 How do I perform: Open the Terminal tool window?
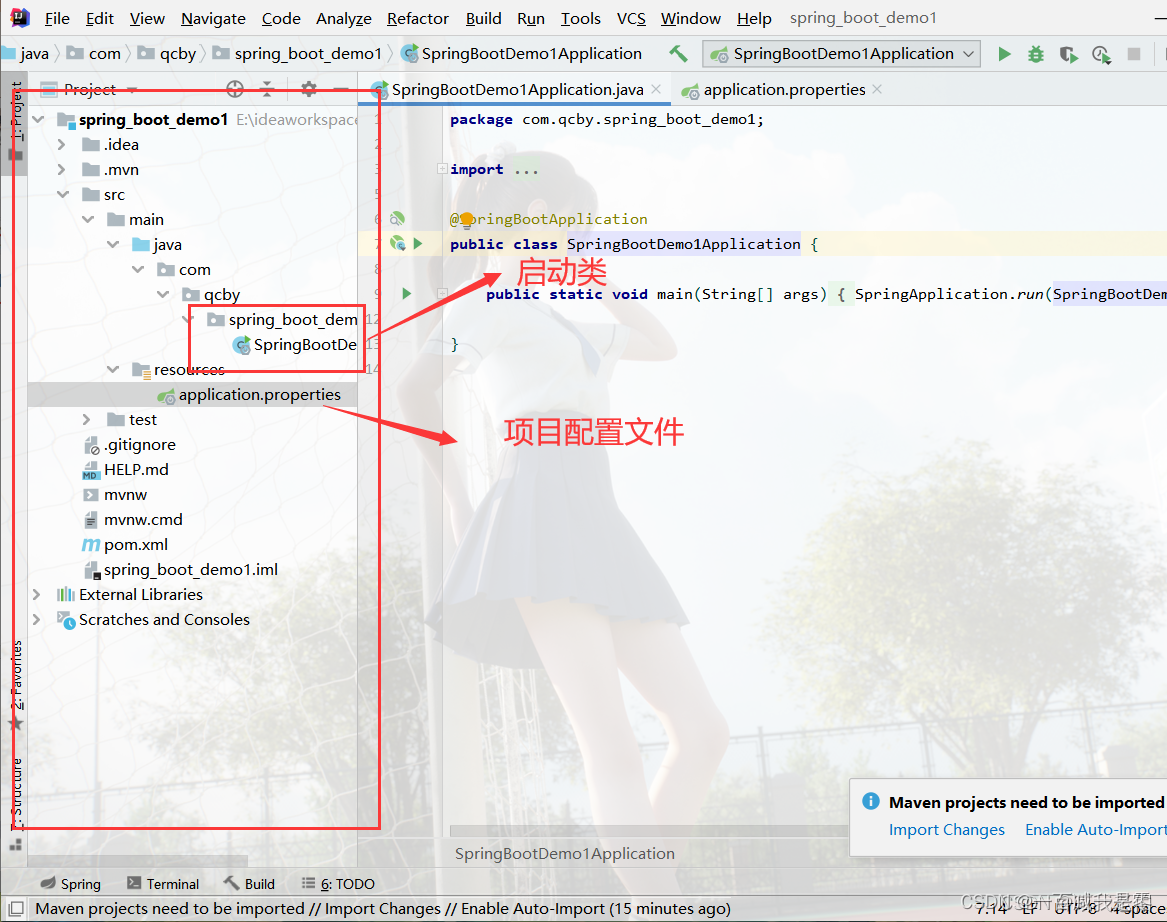(163, 883)
